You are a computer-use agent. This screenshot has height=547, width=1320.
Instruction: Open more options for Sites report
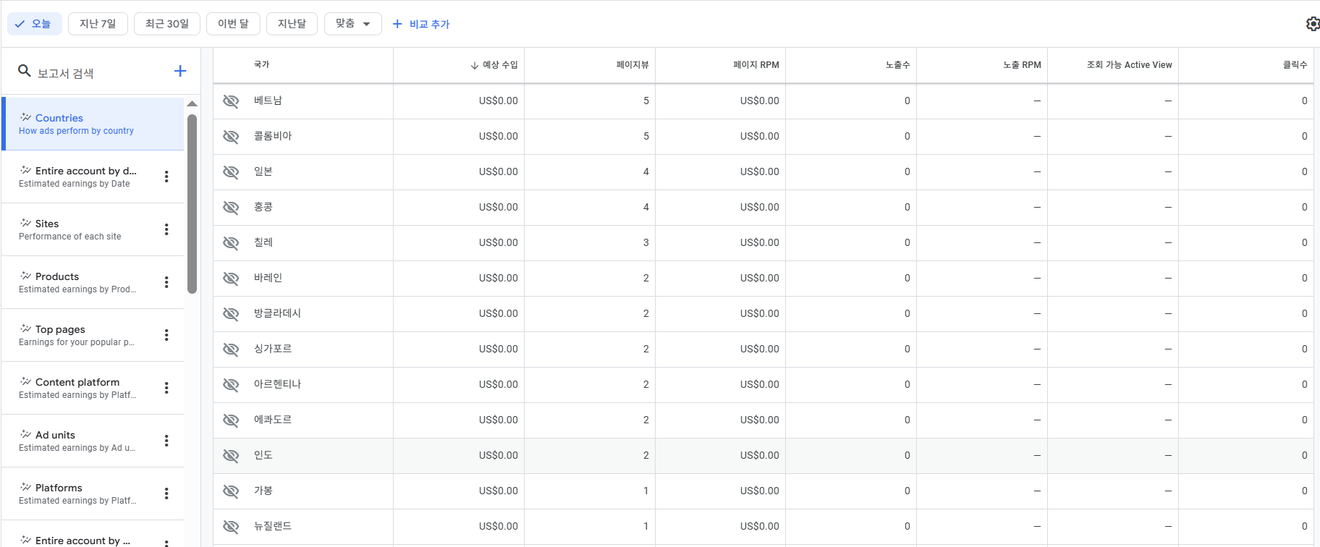tap(166, 230)
